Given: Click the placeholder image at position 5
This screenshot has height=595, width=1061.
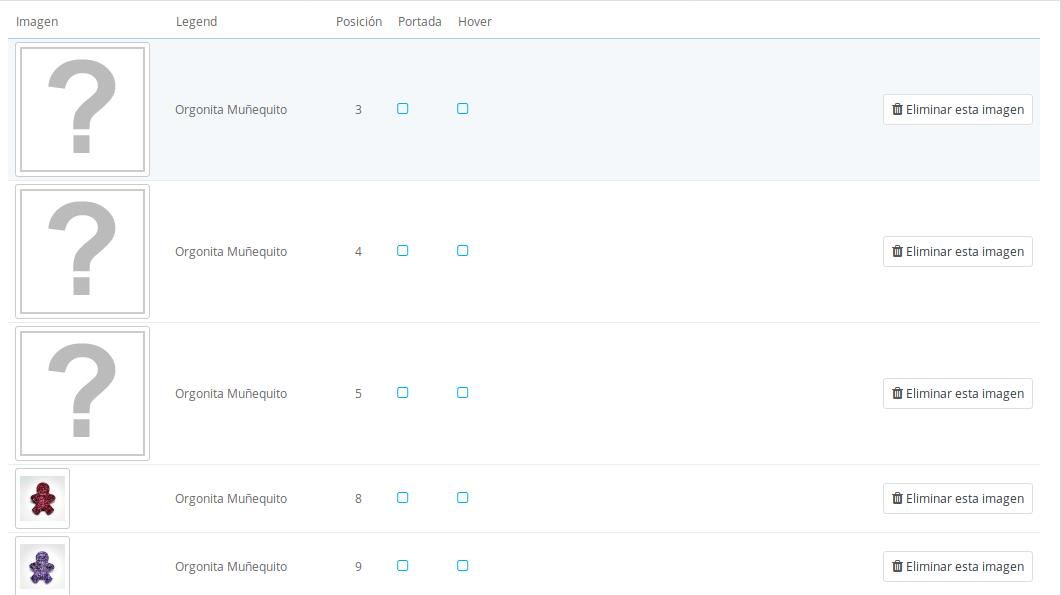Looking at the screenshot, I should tap(83, 394).
